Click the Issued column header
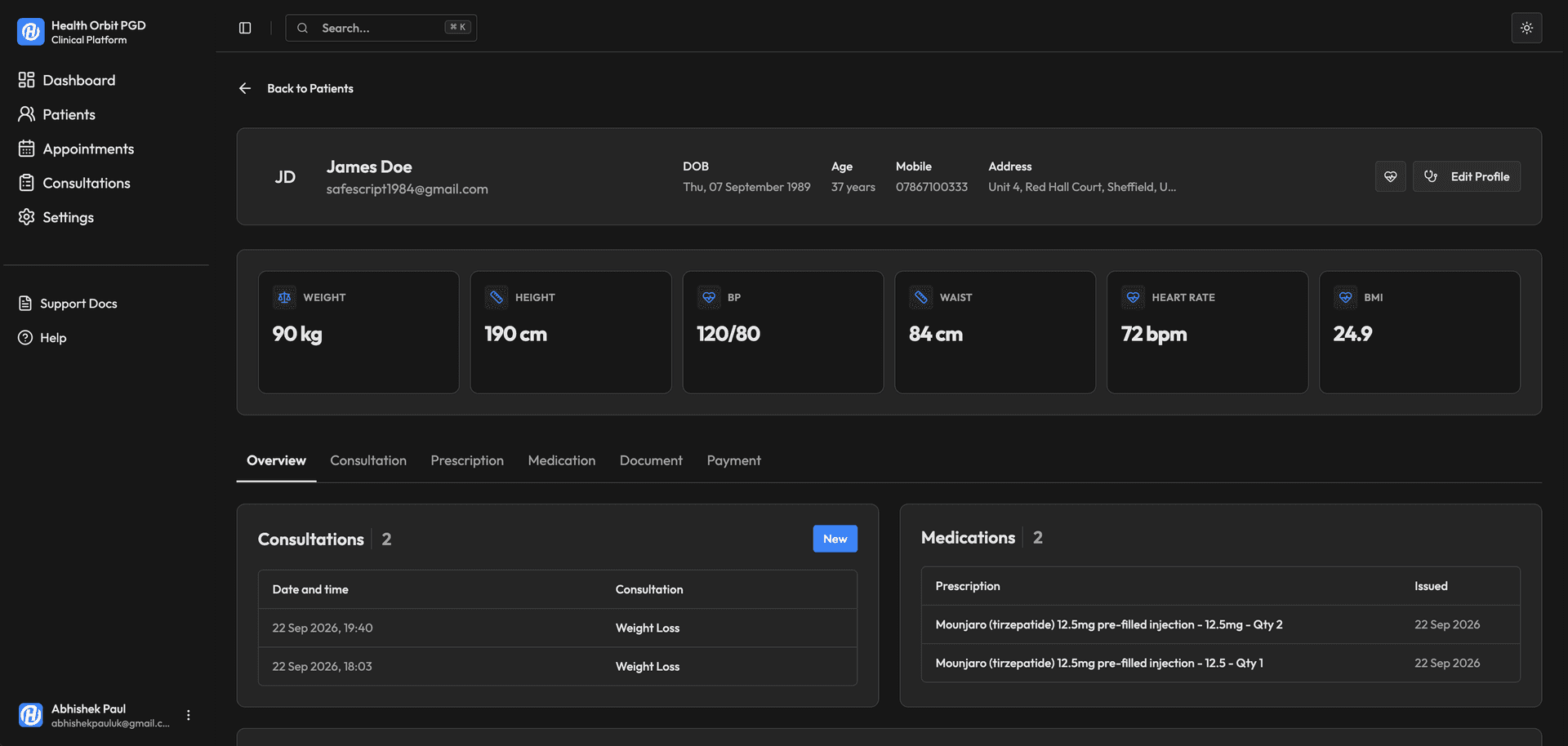The image size is (1568, 746). coord(1431,586)
